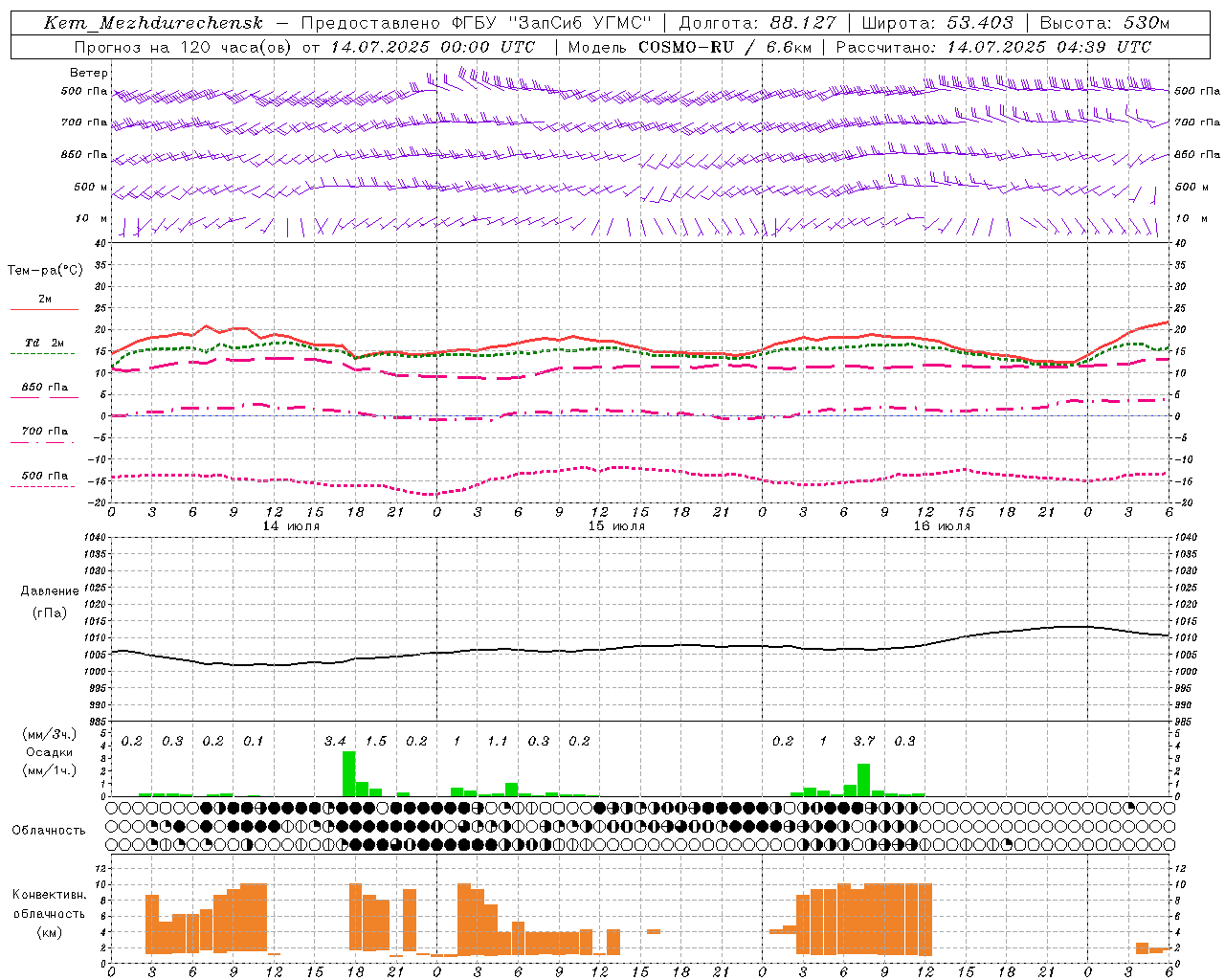This screenshot has height=980, width=1225.
Task: Click the red solid line sample under 2м legend
Action: click(x=44, y=310)
